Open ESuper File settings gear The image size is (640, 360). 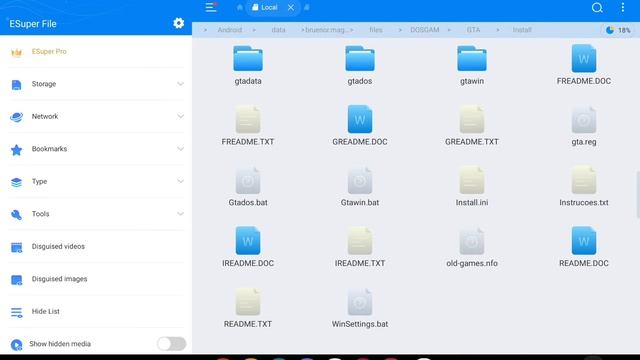tap(178, 23)
